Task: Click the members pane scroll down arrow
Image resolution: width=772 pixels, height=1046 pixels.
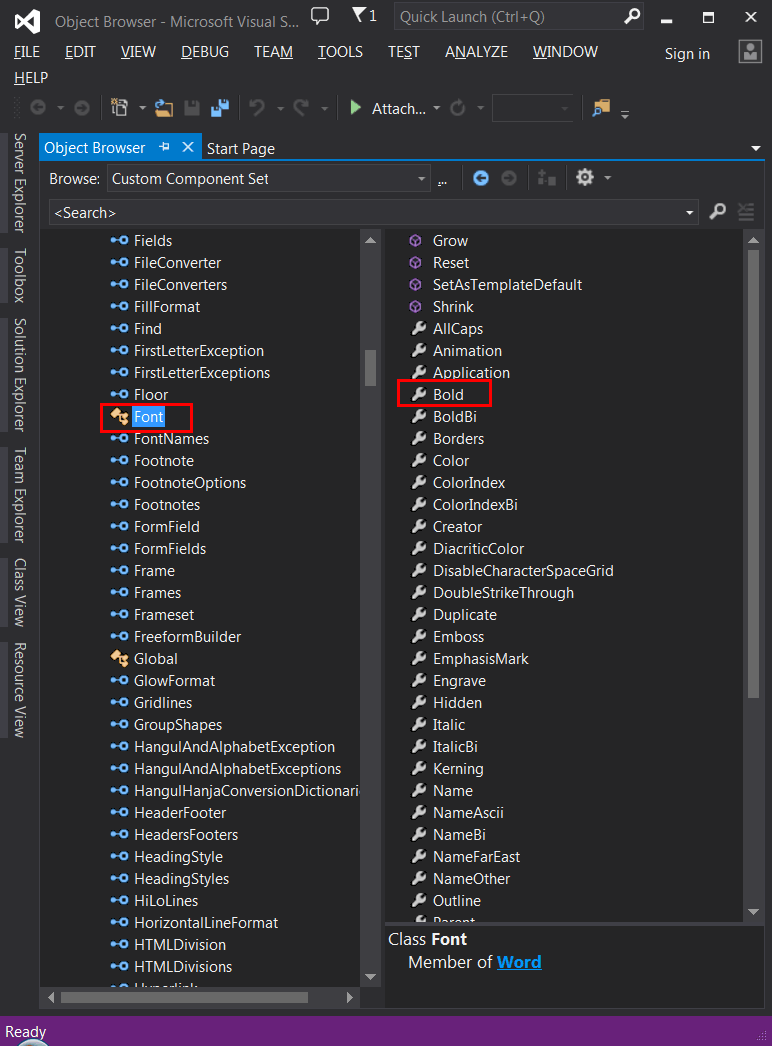Action: pos(753,912)
